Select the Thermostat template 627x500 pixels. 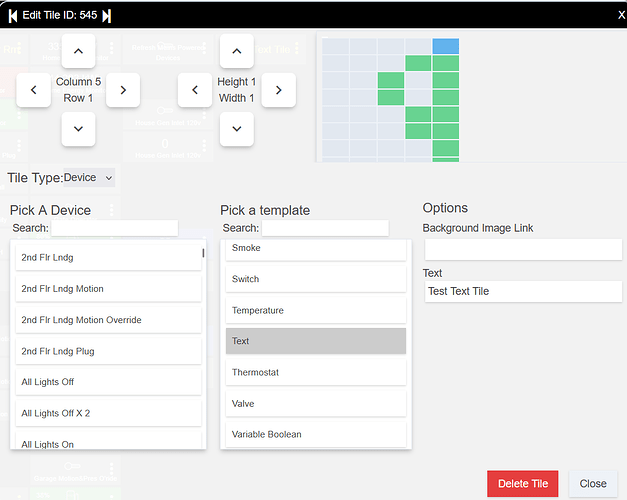point(316,372)
